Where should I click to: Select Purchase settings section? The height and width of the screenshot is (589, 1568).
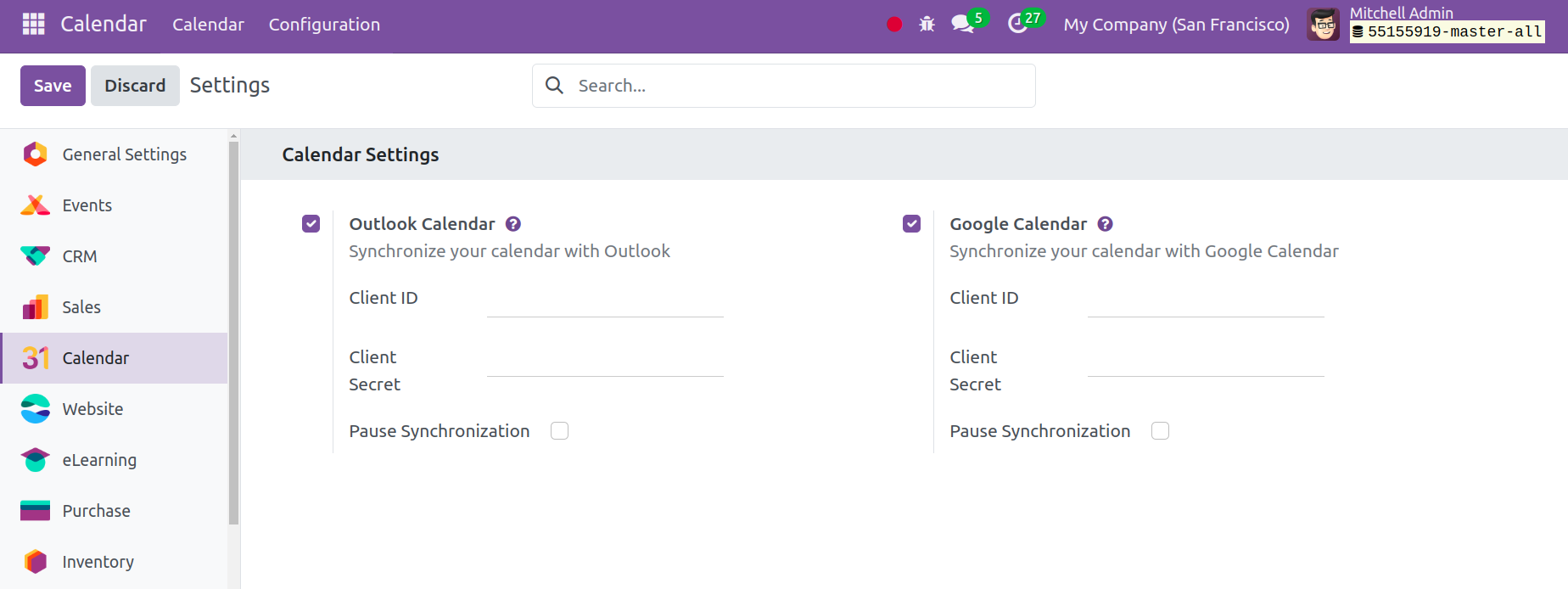click(115, 511)
